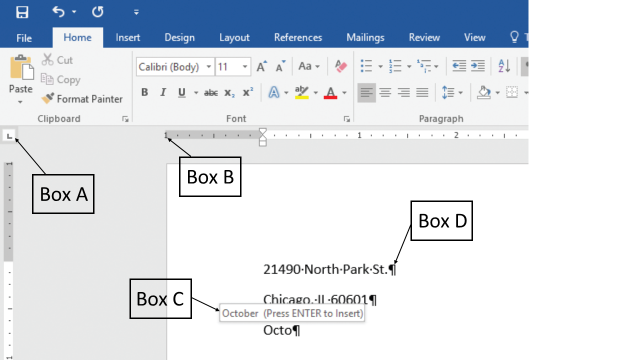Open the References tab

[x=298, y=38]
